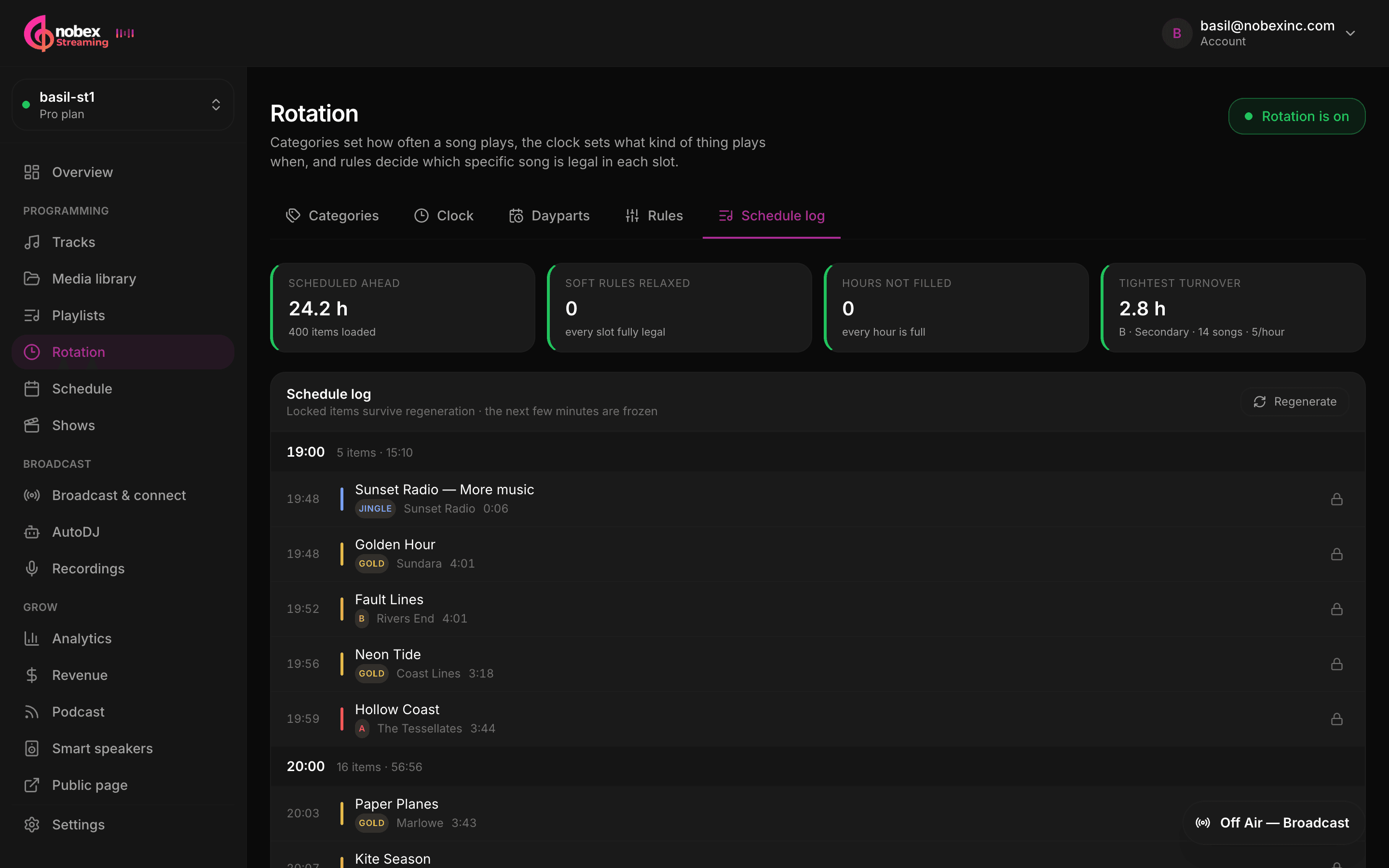Click the Soft Rules Relaxed card
Viewport: 1389px width, 868px height.
coord(679,308)
